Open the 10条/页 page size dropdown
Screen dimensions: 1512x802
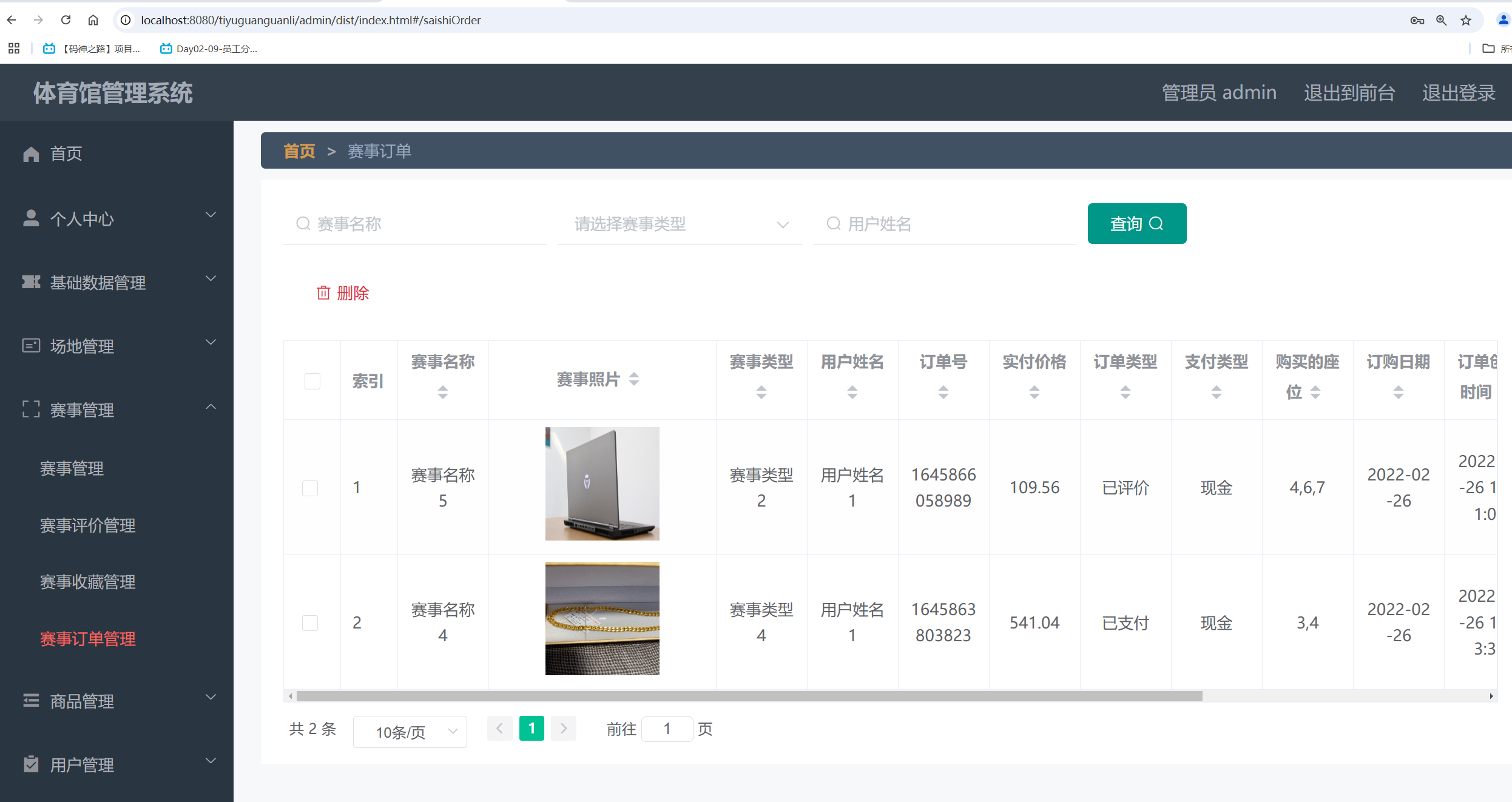(410, 732)
